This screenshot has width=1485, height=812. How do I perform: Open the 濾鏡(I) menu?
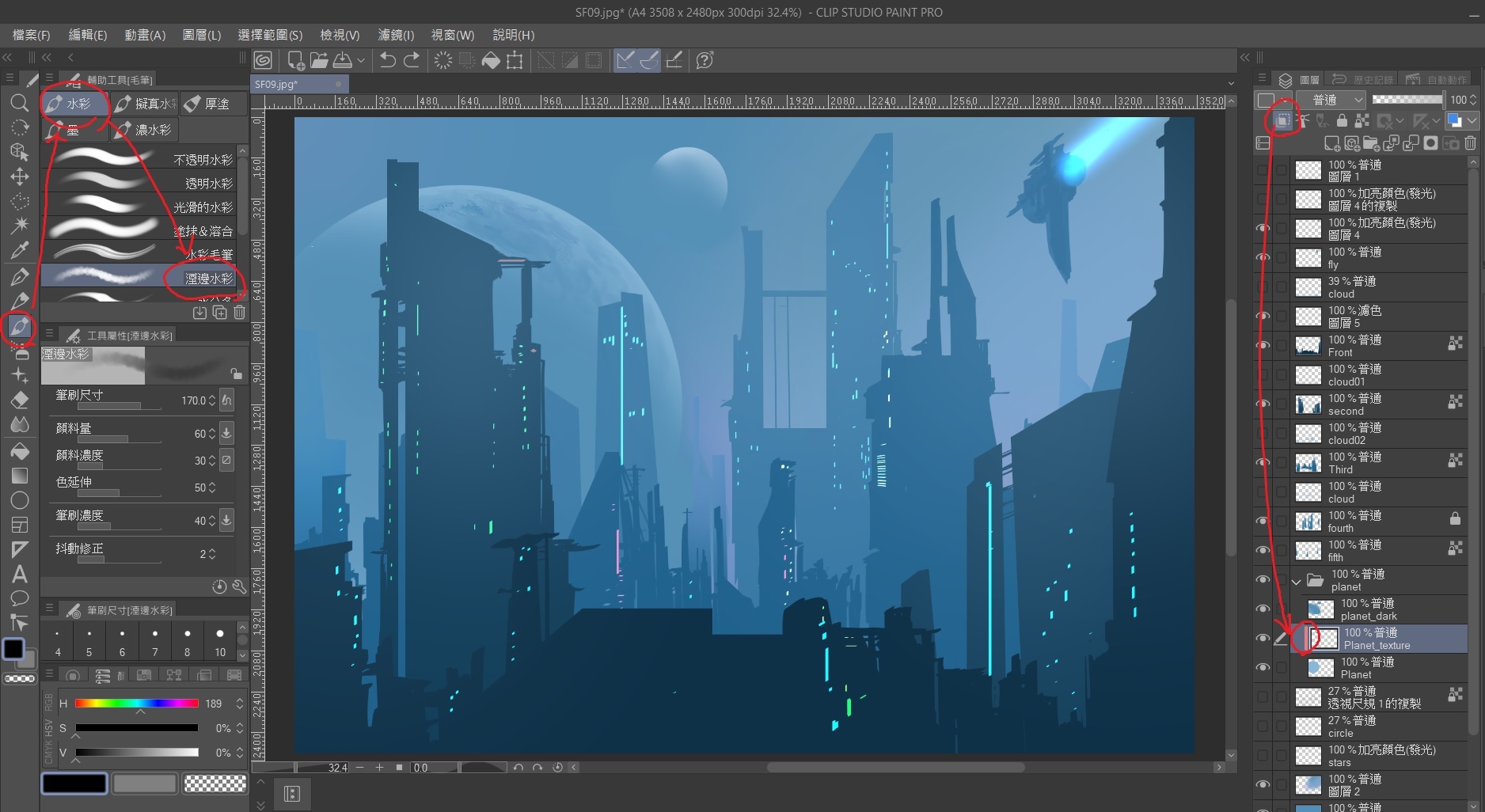click(x=395, y=35)
